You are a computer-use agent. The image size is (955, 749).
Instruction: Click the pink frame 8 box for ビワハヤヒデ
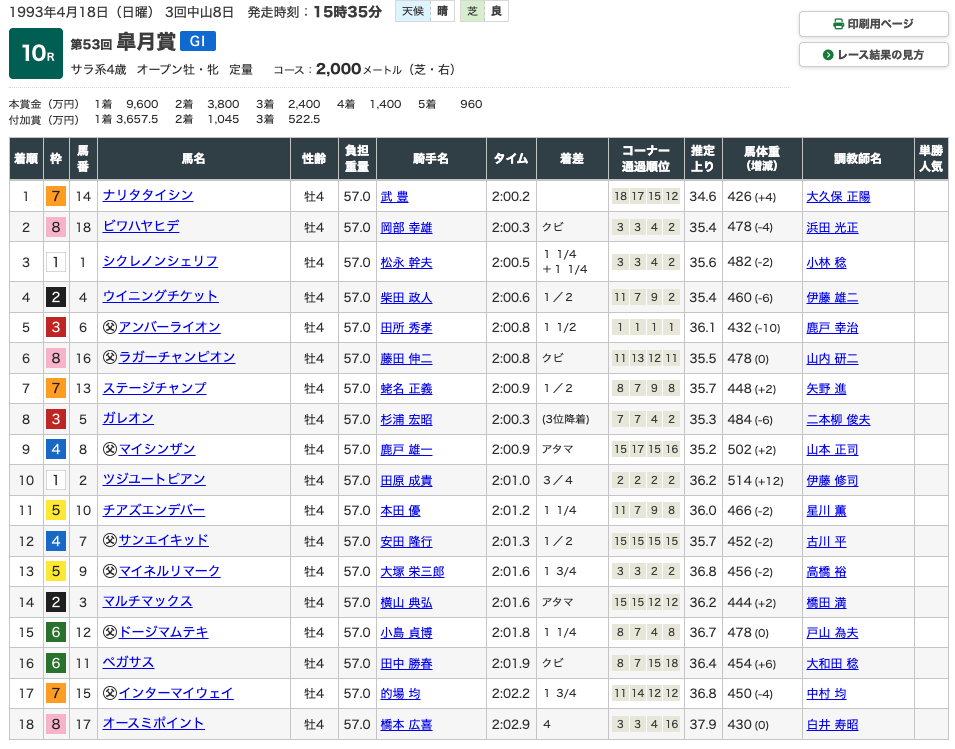tap(56, 227)
